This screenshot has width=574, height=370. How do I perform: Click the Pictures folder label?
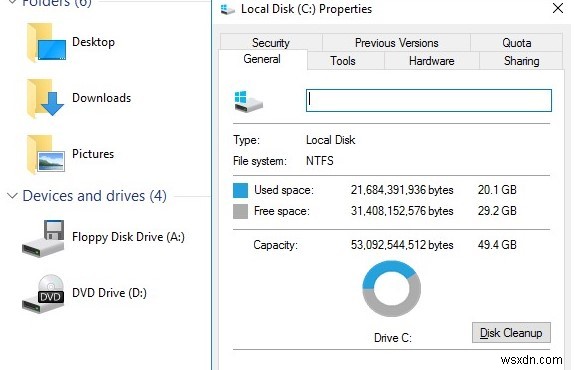pyautogui.click(x=93, y=154)
